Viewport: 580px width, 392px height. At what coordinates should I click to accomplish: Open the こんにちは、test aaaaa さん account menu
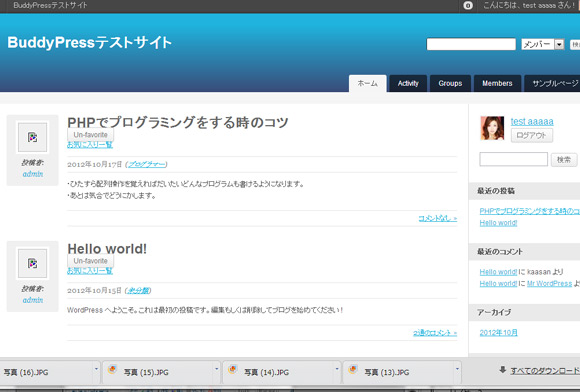coord(530,6)
